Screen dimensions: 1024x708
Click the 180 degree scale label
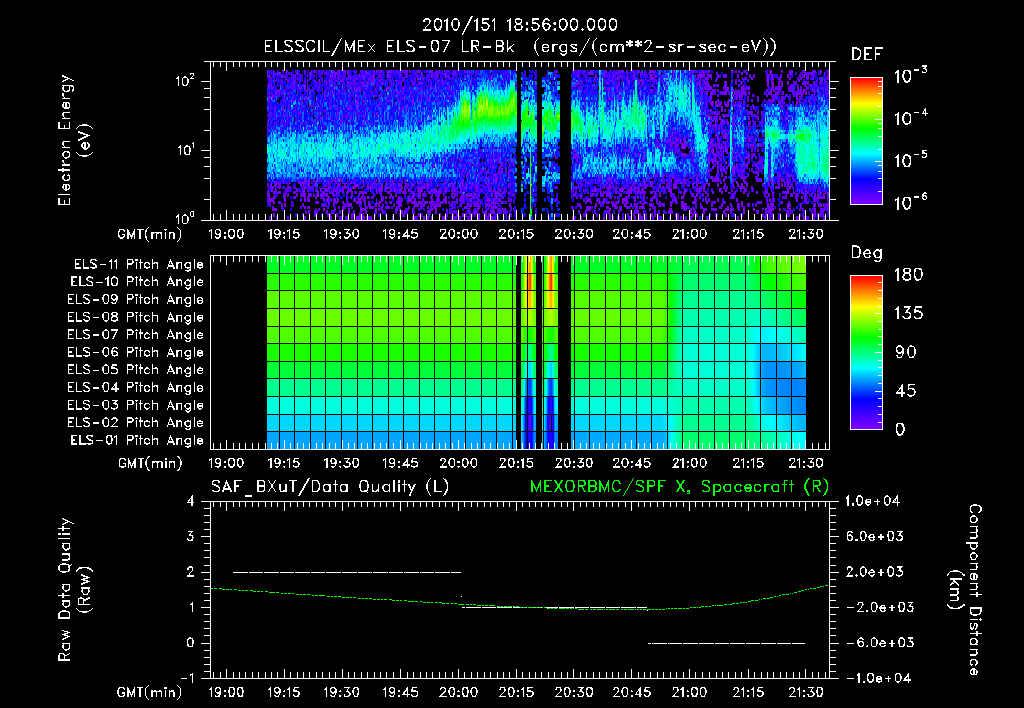908,274
